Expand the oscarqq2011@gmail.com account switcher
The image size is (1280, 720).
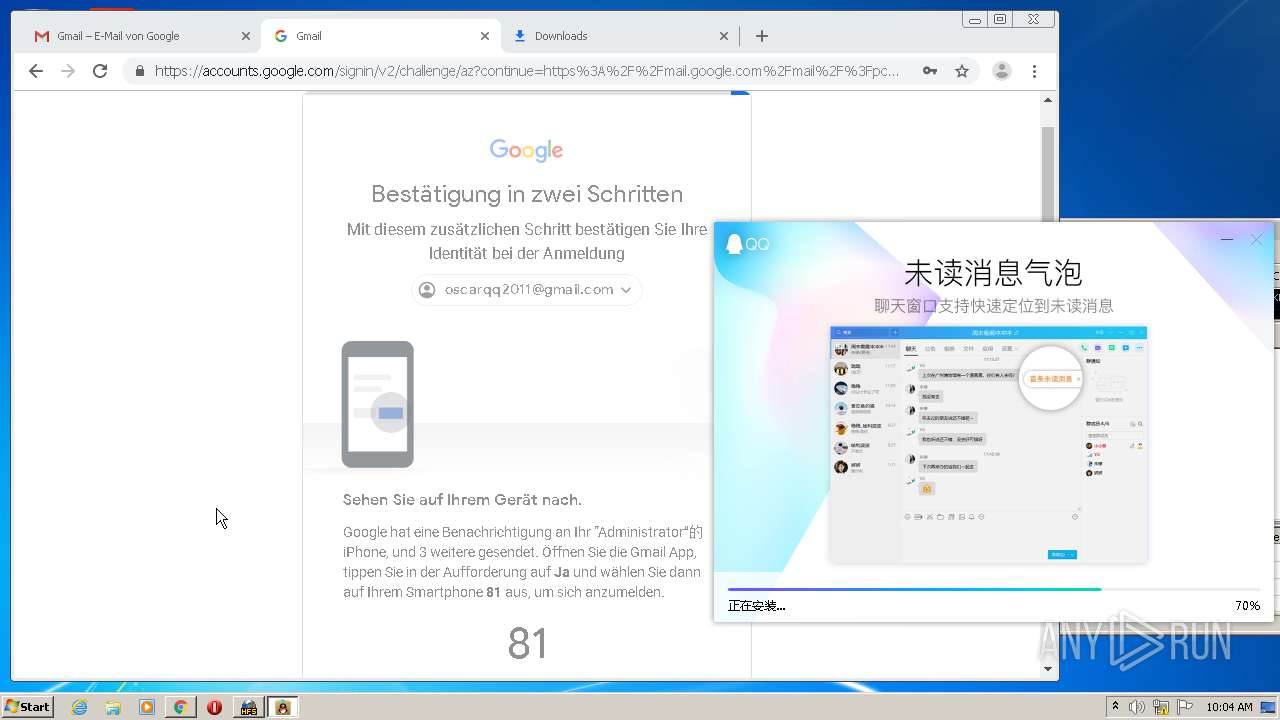pyautogui.click(x=527, y=290)
